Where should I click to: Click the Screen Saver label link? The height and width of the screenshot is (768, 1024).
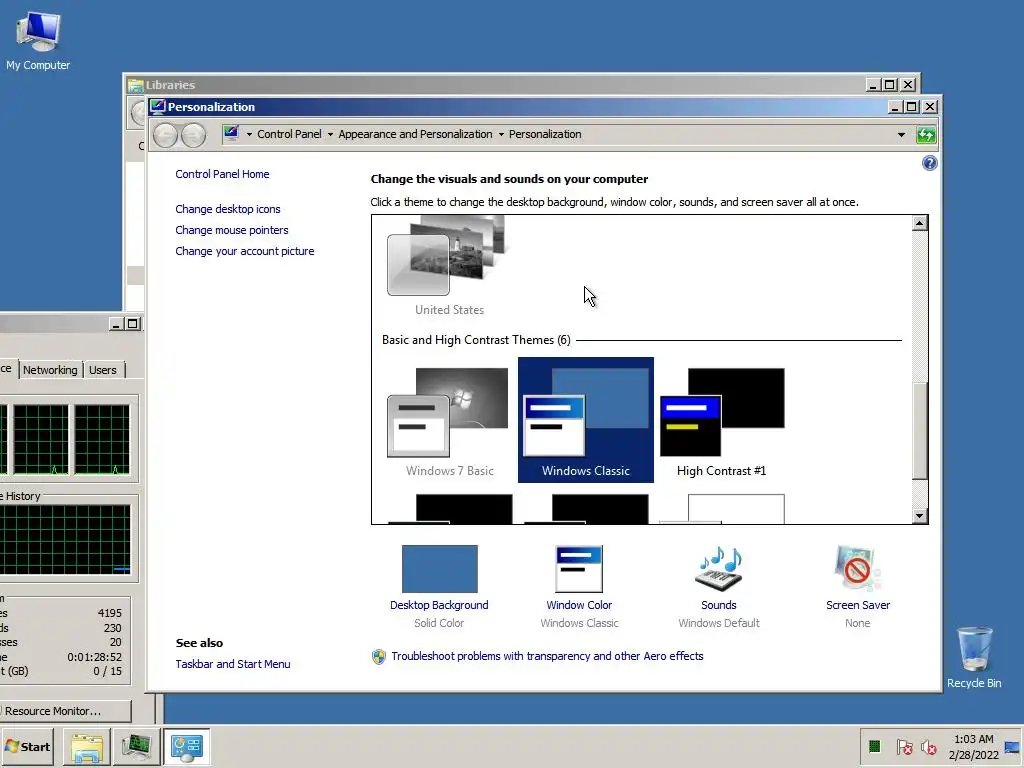pos(857,605)
